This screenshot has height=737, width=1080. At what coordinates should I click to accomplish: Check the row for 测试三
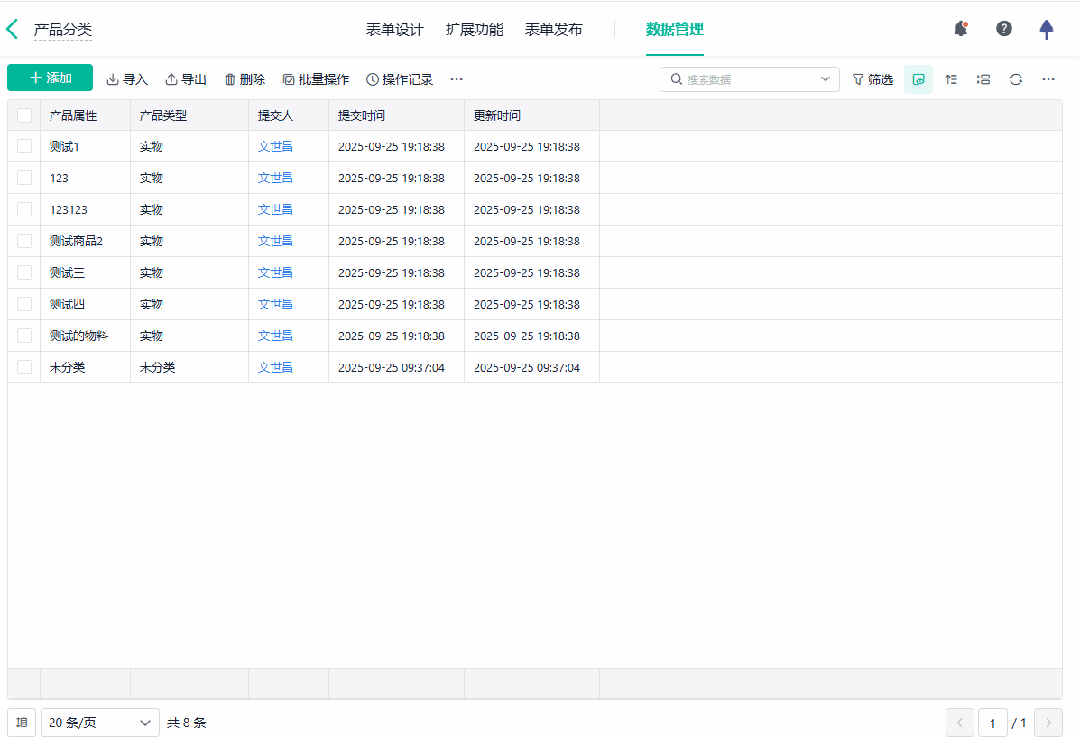(x=24, y=273)
